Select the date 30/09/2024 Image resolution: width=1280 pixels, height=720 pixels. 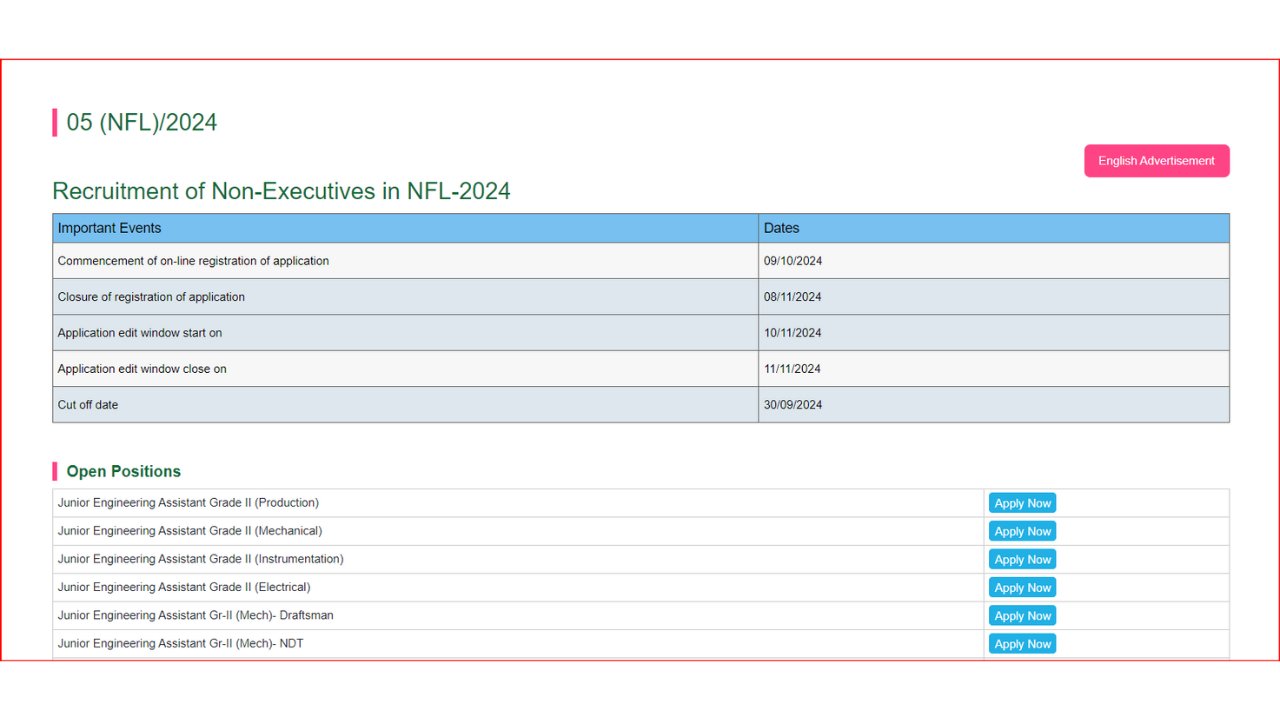click(792, 405)
